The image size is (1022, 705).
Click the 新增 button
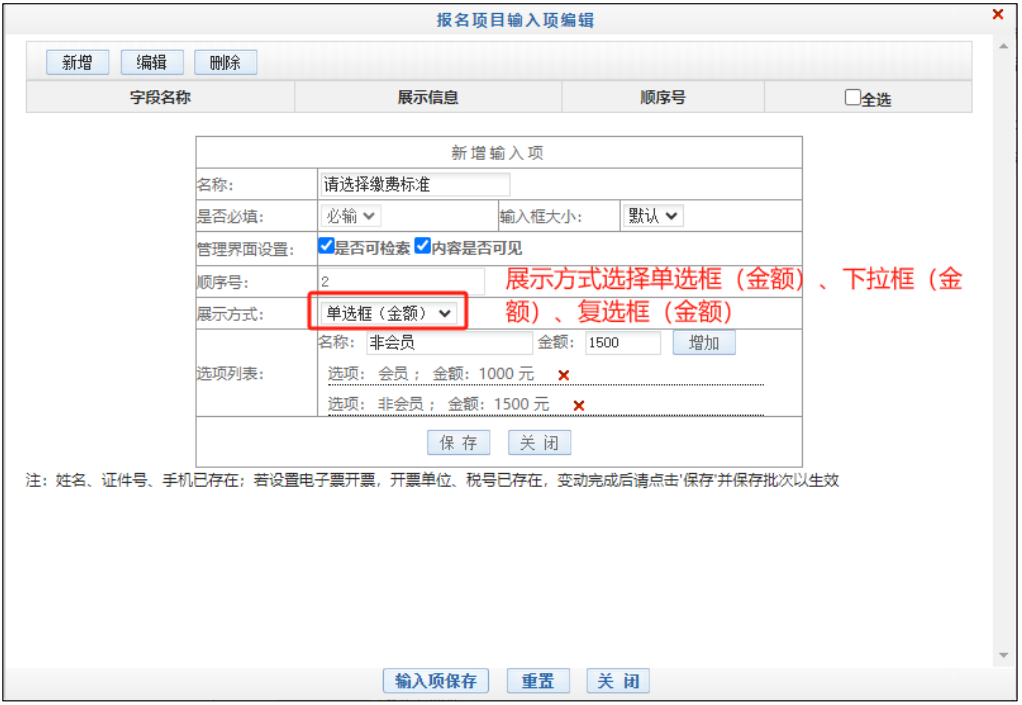pyautogui.click(x=77, y=62)
